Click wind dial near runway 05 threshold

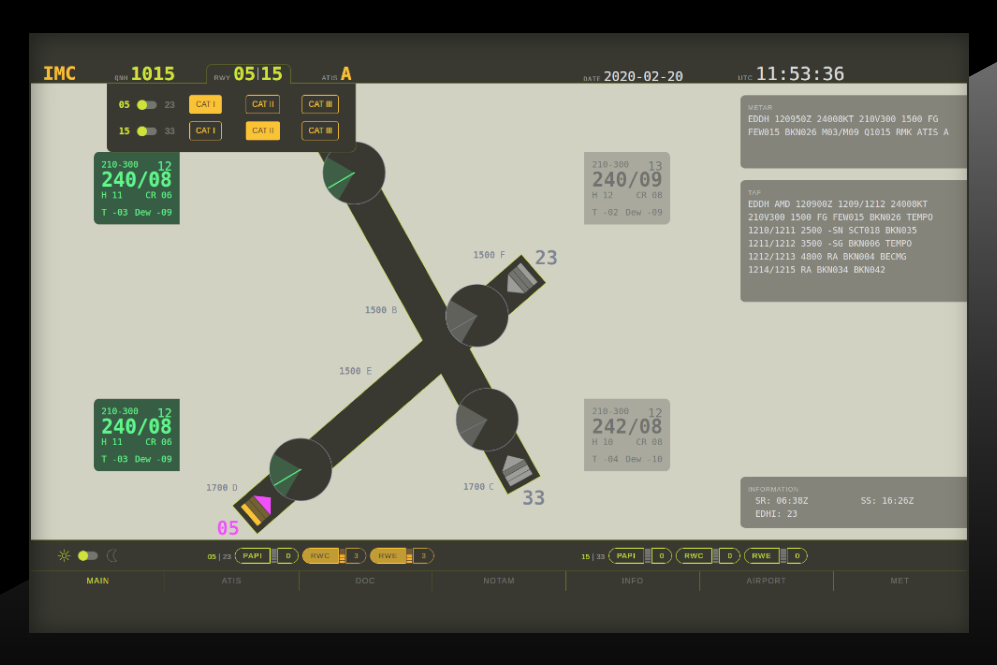[300, 469]
